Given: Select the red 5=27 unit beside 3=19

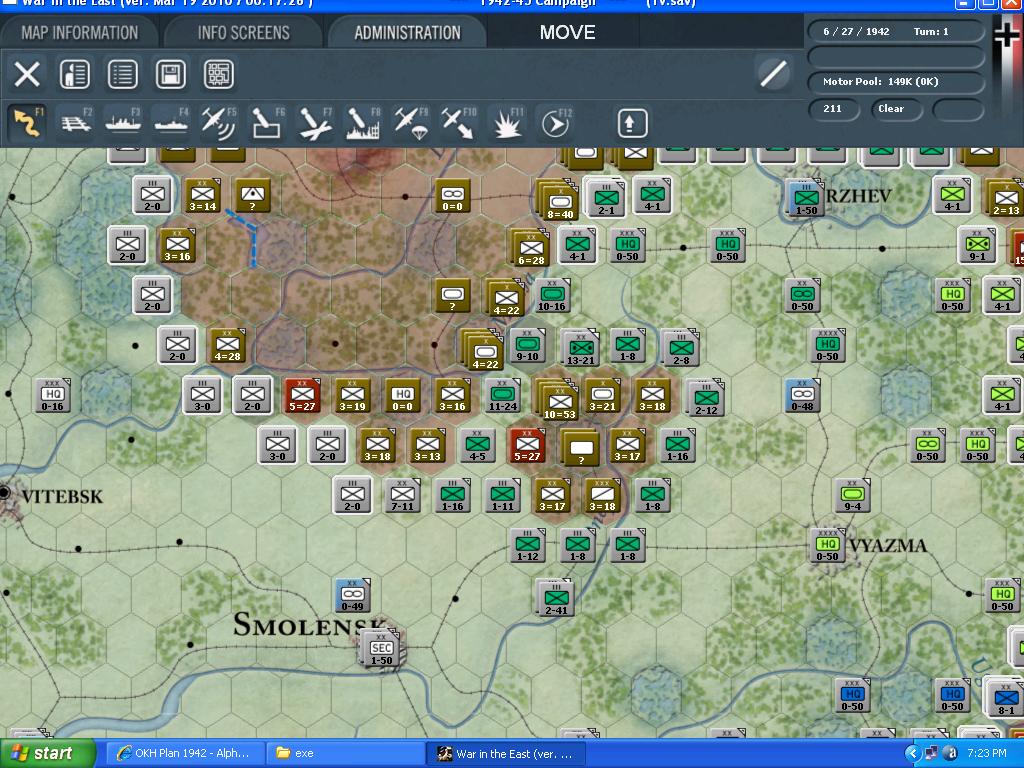Looking at the screenshot, I should (302, 395).
